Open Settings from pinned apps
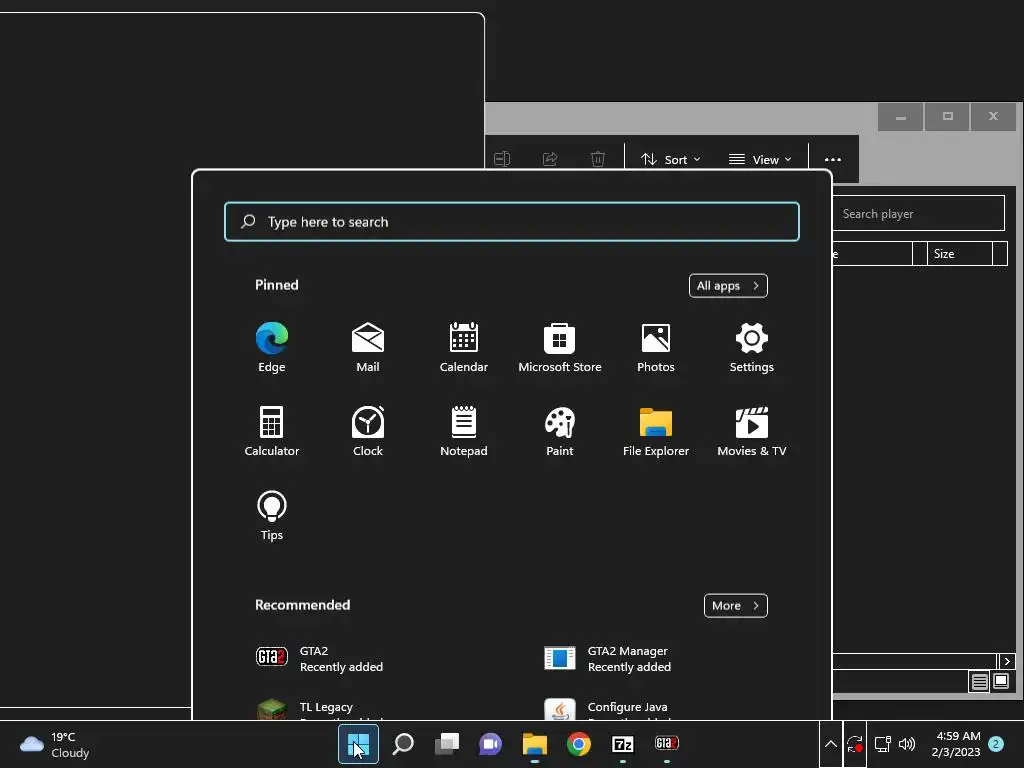 point(752,347)
